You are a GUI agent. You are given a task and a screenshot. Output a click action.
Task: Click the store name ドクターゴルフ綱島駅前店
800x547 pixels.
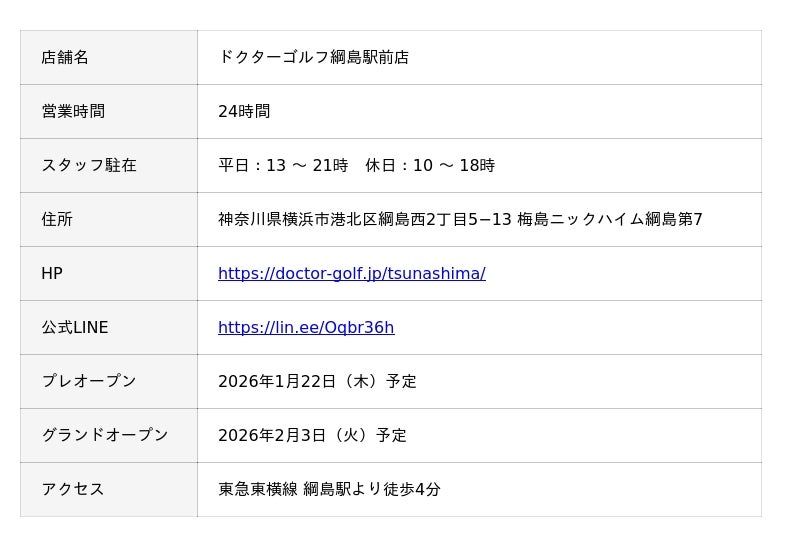coord(313,57)
